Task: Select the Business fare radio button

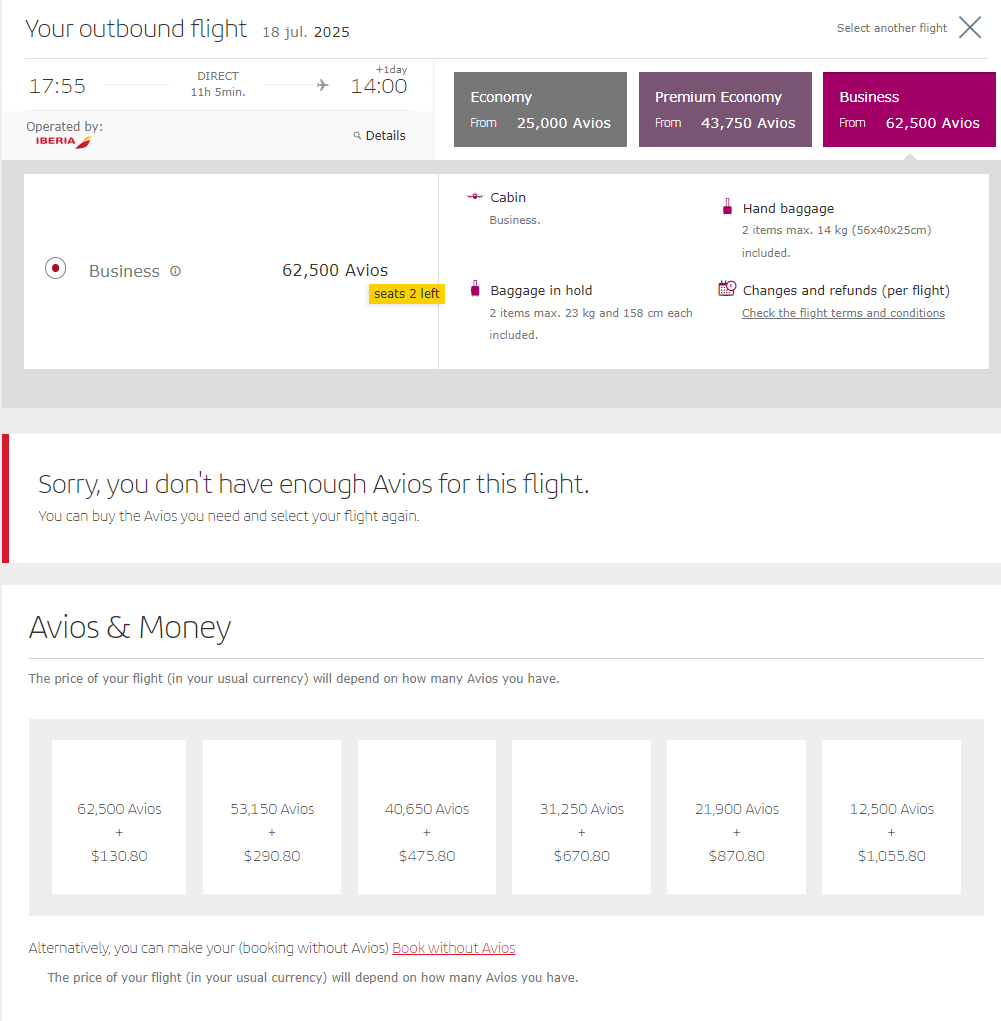Action: pyautogui.click(x=56, y=268)
